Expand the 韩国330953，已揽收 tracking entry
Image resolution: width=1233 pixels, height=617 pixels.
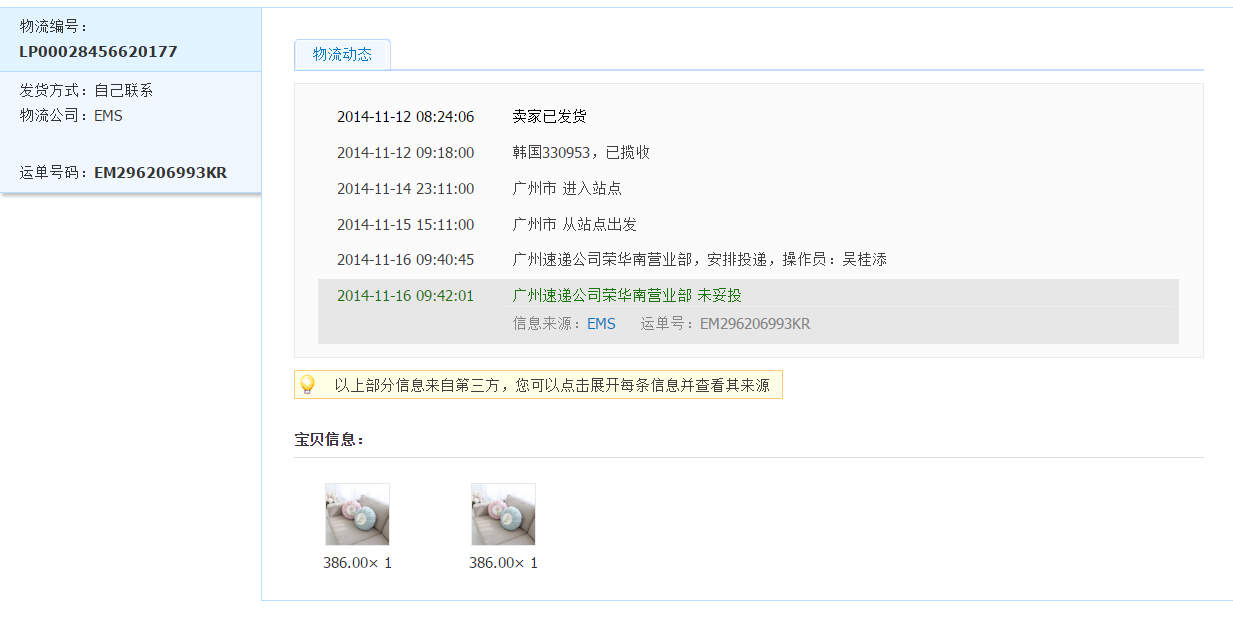(x=581, y=153)
